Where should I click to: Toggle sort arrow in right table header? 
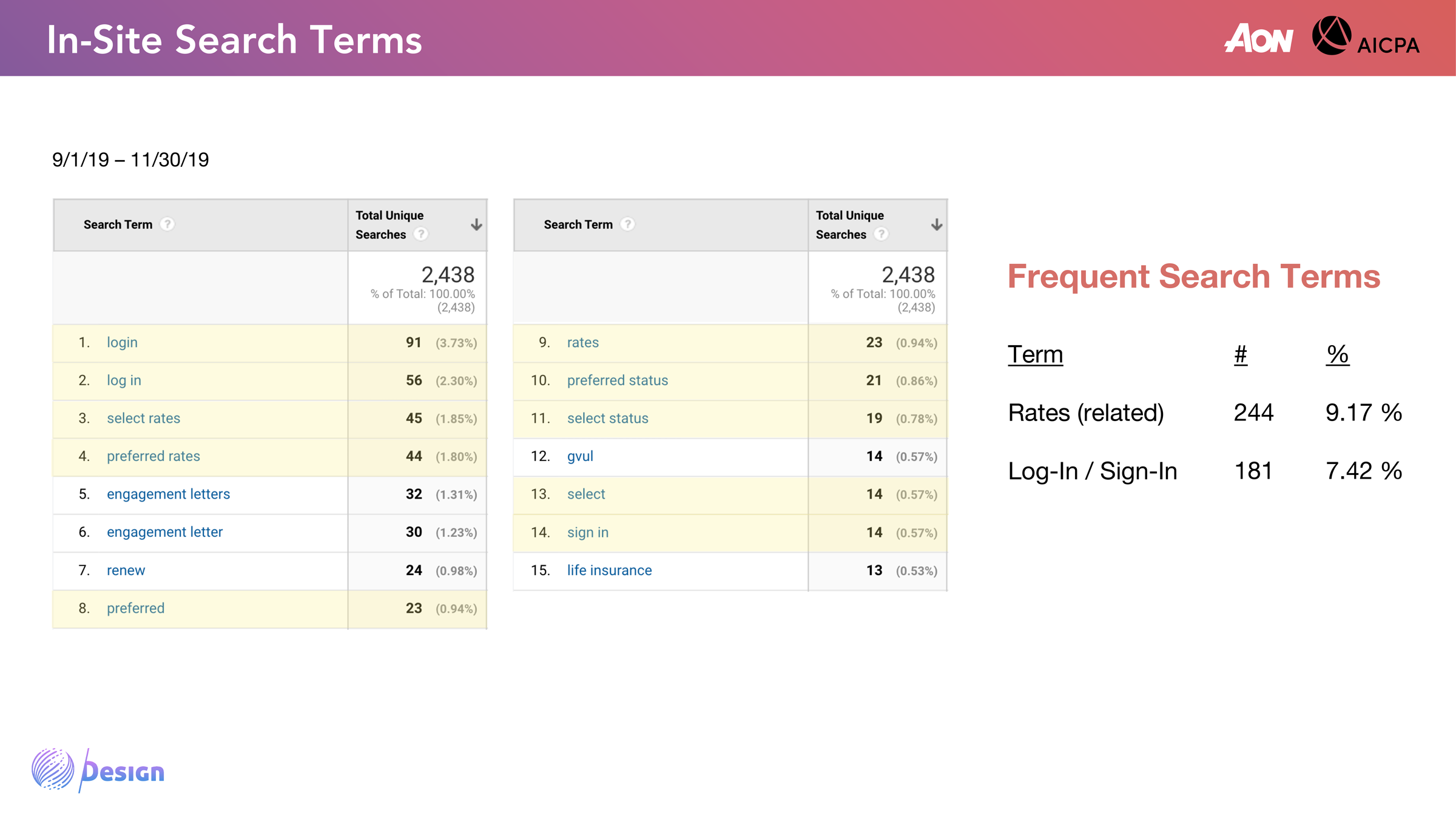[937, 224]
